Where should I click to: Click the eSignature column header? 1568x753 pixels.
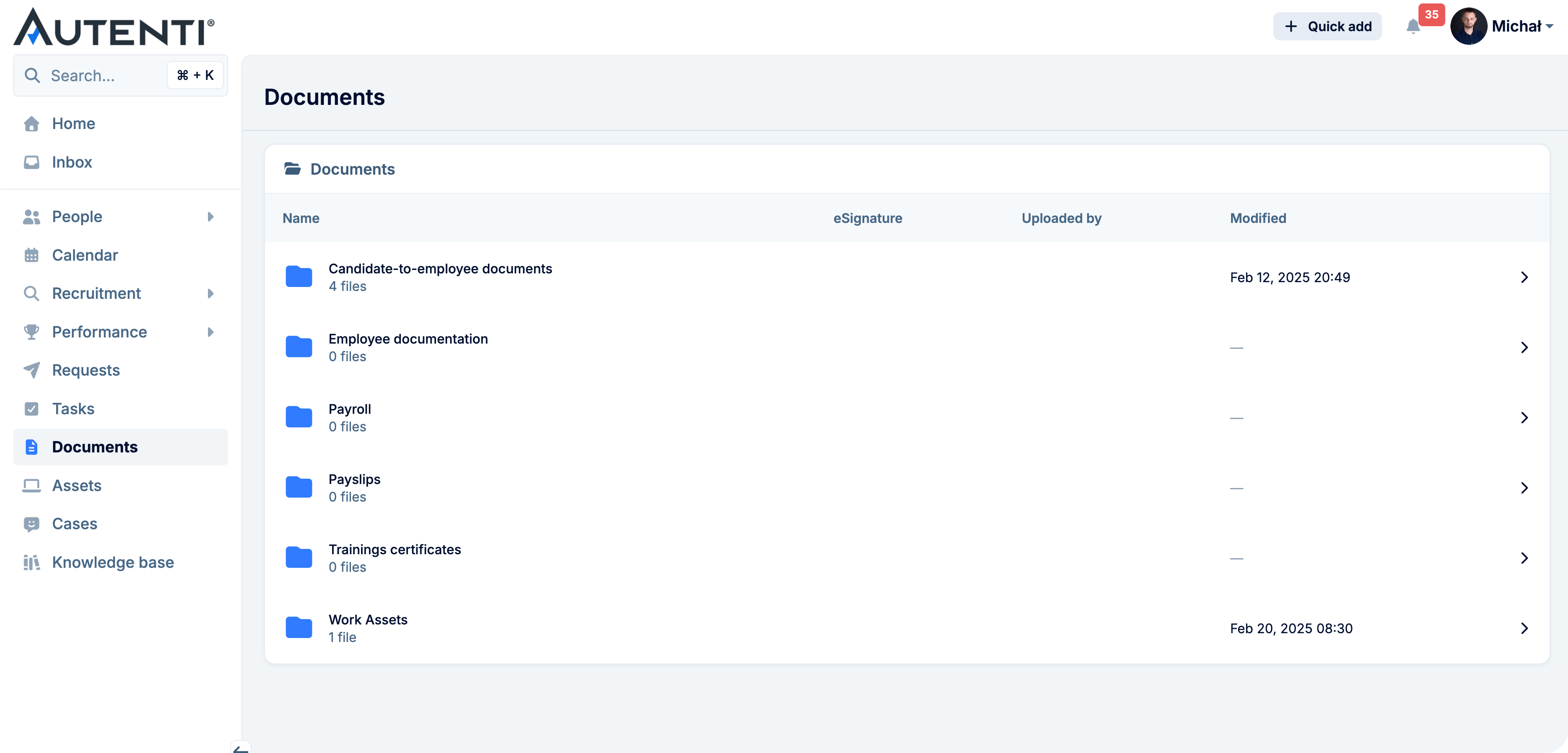click(x=867, y=218)
